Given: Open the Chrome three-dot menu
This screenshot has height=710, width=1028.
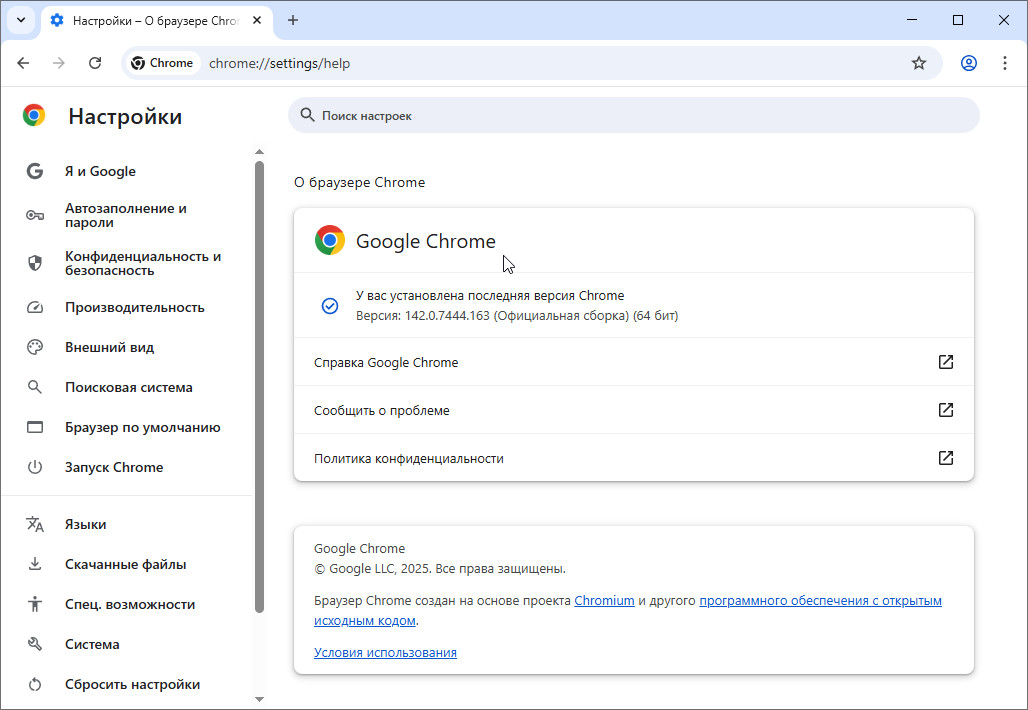Looking at the screenshot, I should [x=1005, y=63].
